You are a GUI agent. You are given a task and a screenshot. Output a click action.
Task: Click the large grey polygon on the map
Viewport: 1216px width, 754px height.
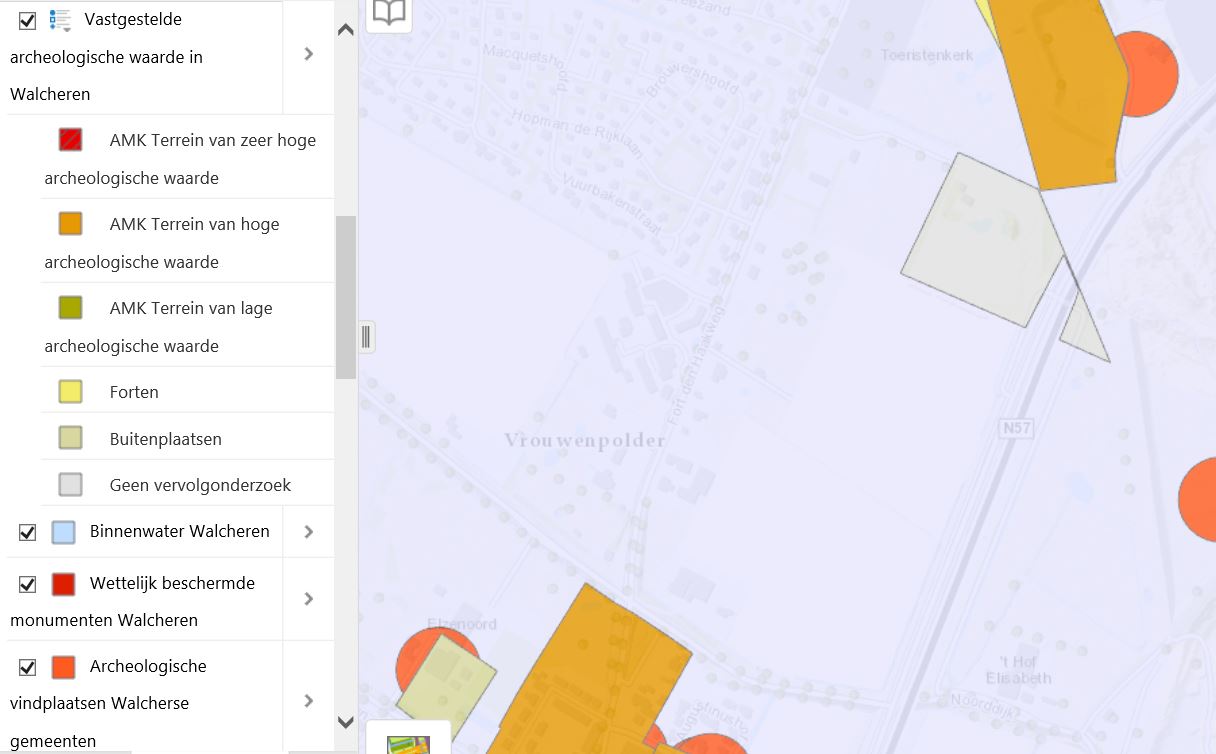pyautogui.click(x=980, y=240)
